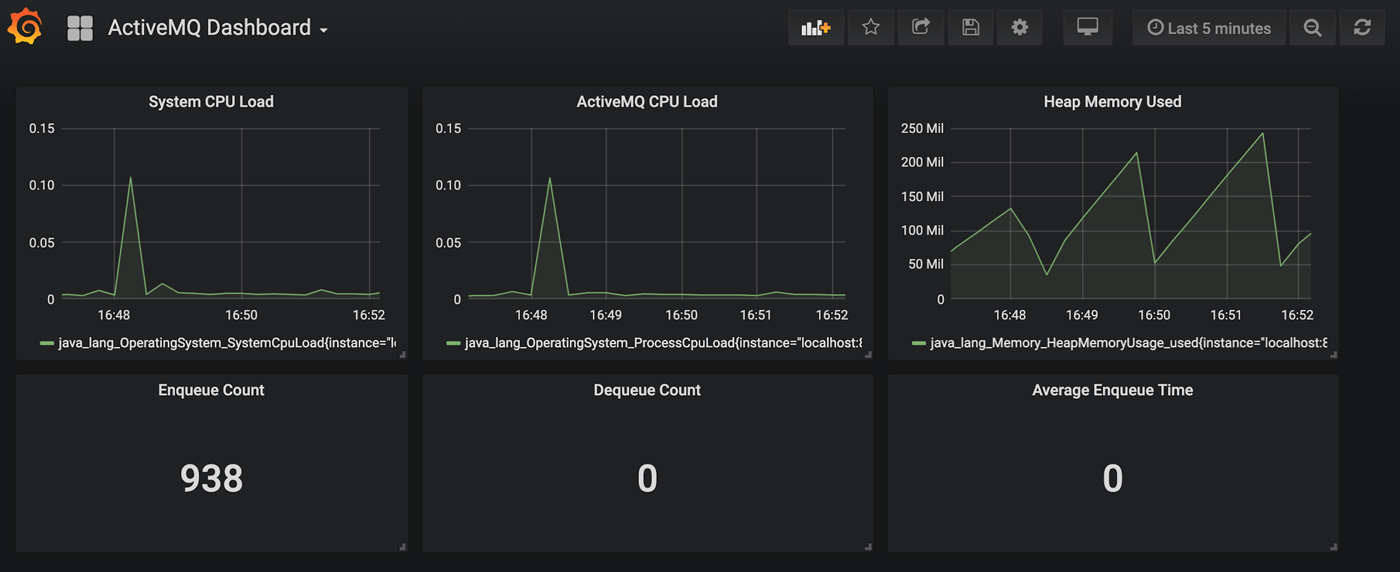Change HeapMemoryUsage series color swatch
This screenshot has width=1400, height=572.
click(x=919, y=343)
